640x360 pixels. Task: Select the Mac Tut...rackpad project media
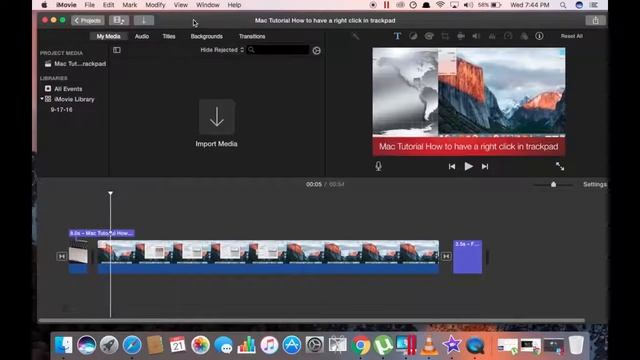point(75,64)
